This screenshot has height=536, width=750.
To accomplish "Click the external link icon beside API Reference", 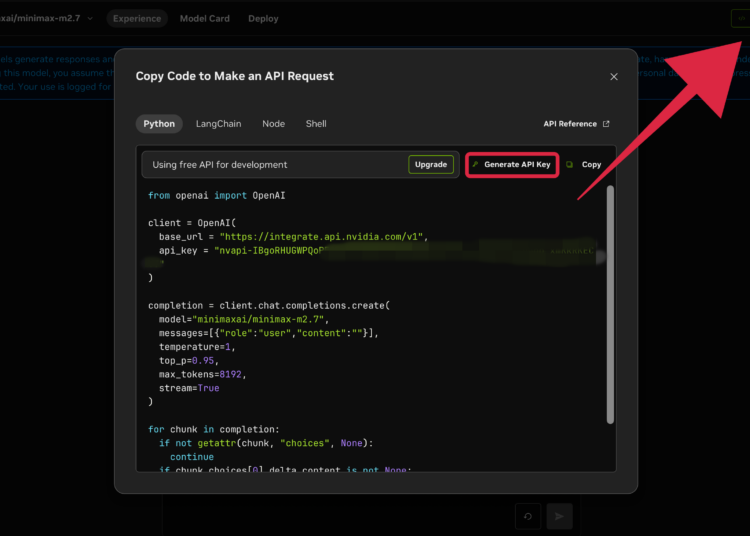I will click(x=606, y=124).
